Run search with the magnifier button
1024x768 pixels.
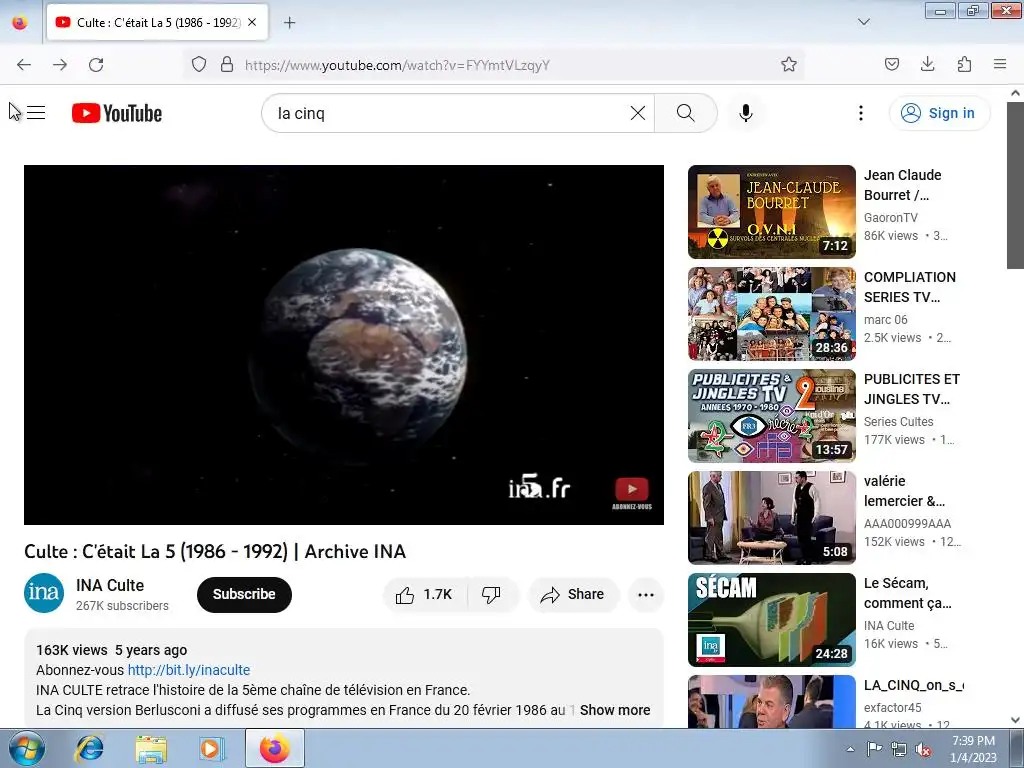point(686,113)
